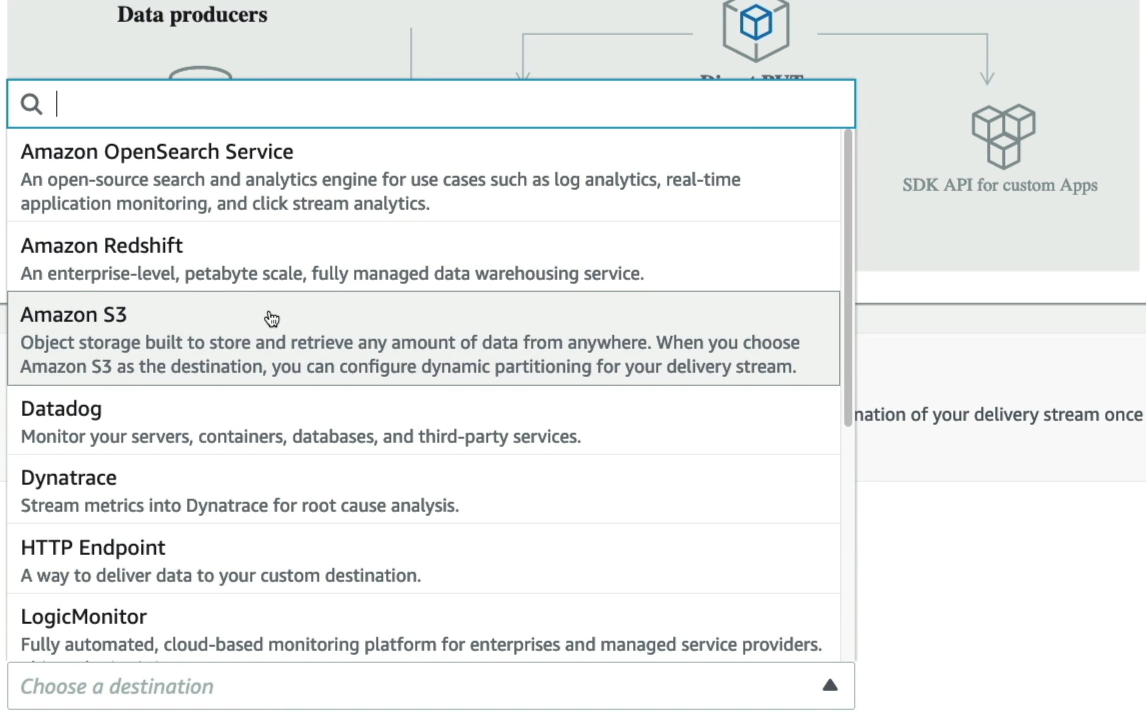Click the destination list scrollbar thumb

[x=849, y=278]
